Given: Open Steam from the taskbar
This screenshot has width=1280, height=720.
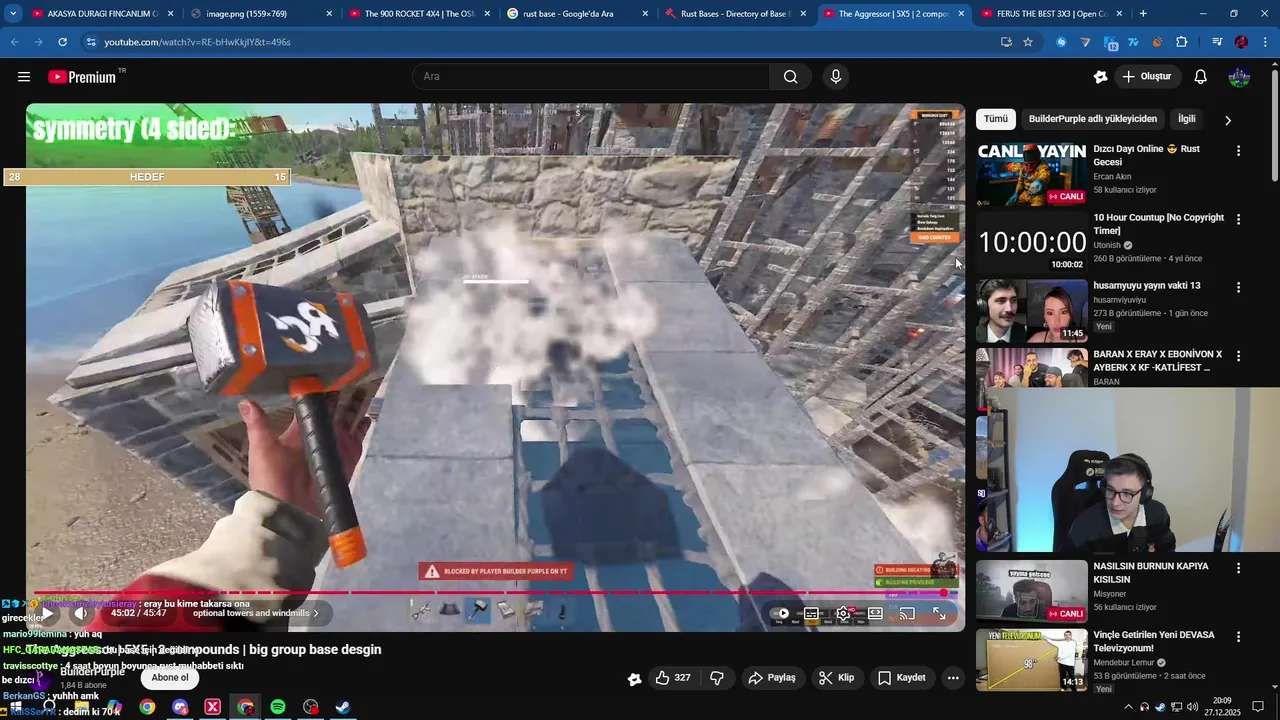Looking at the screenshot, I should pos(342,707).
